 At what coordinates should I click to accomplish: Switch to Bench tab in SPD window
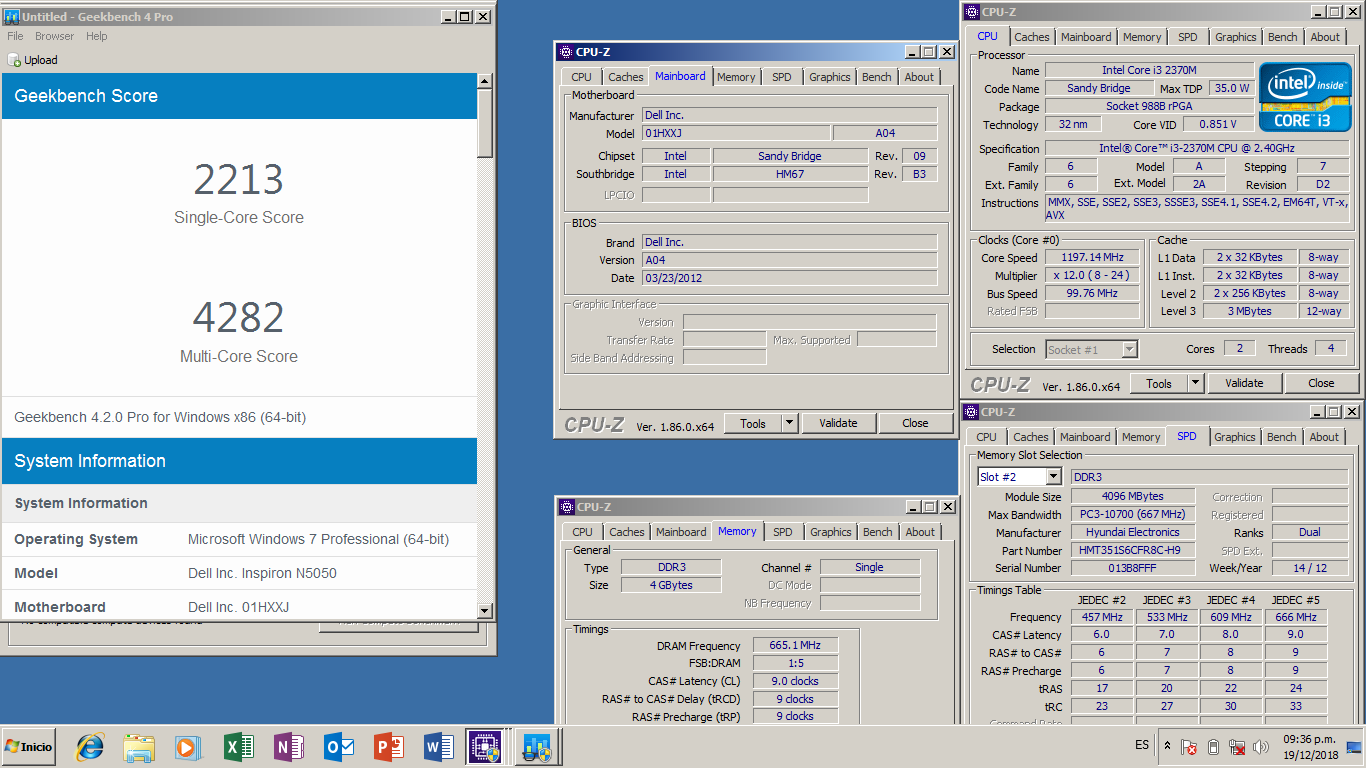coord(1281,437)
